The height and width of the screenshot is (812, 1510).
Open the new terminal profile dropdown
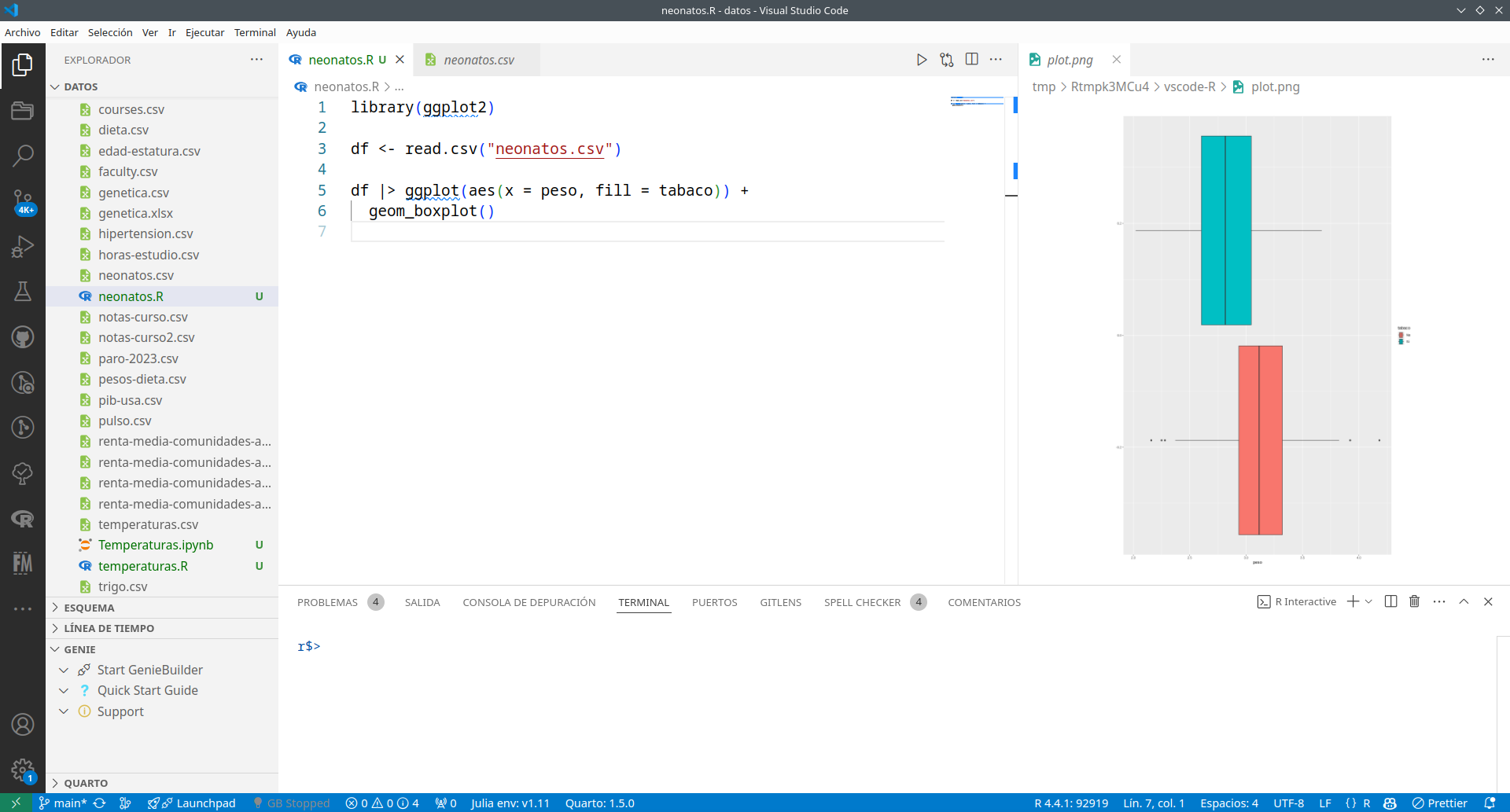click(x=1369, y=601)
